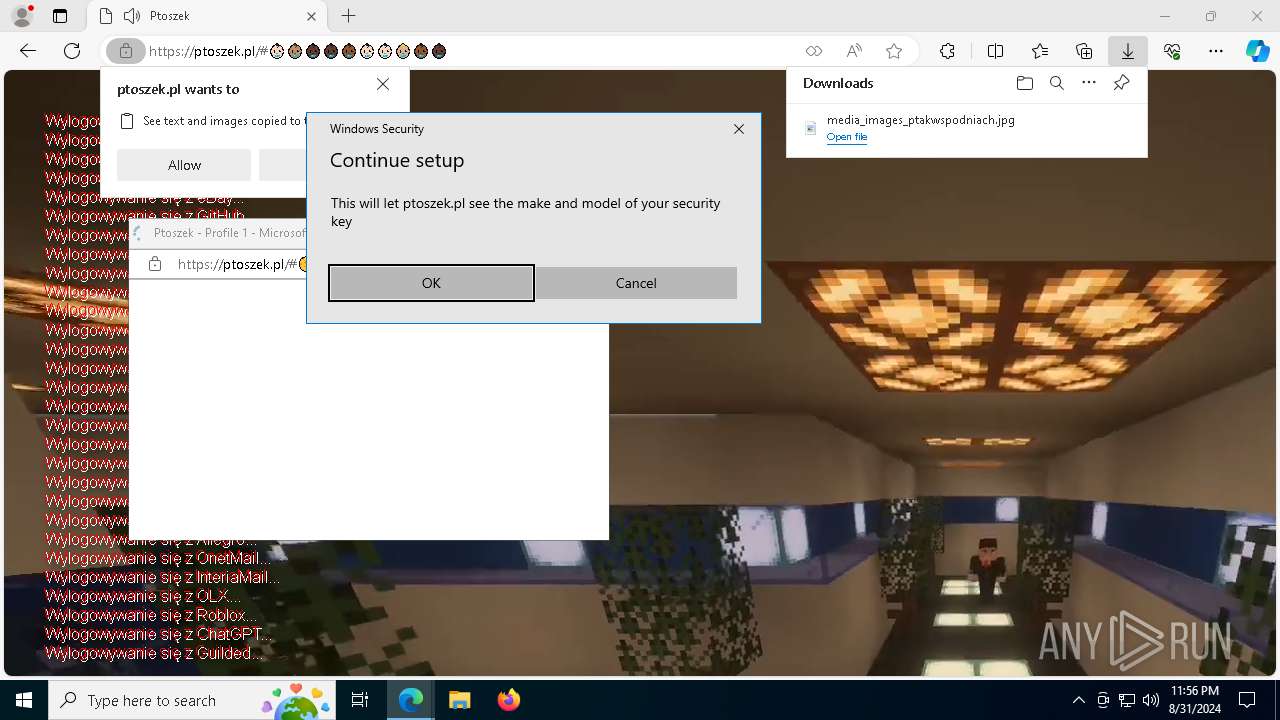Screen dimensions: 1280x720
Task: Open File Explorer from the taskbar
Action: (x=459, y=700)
